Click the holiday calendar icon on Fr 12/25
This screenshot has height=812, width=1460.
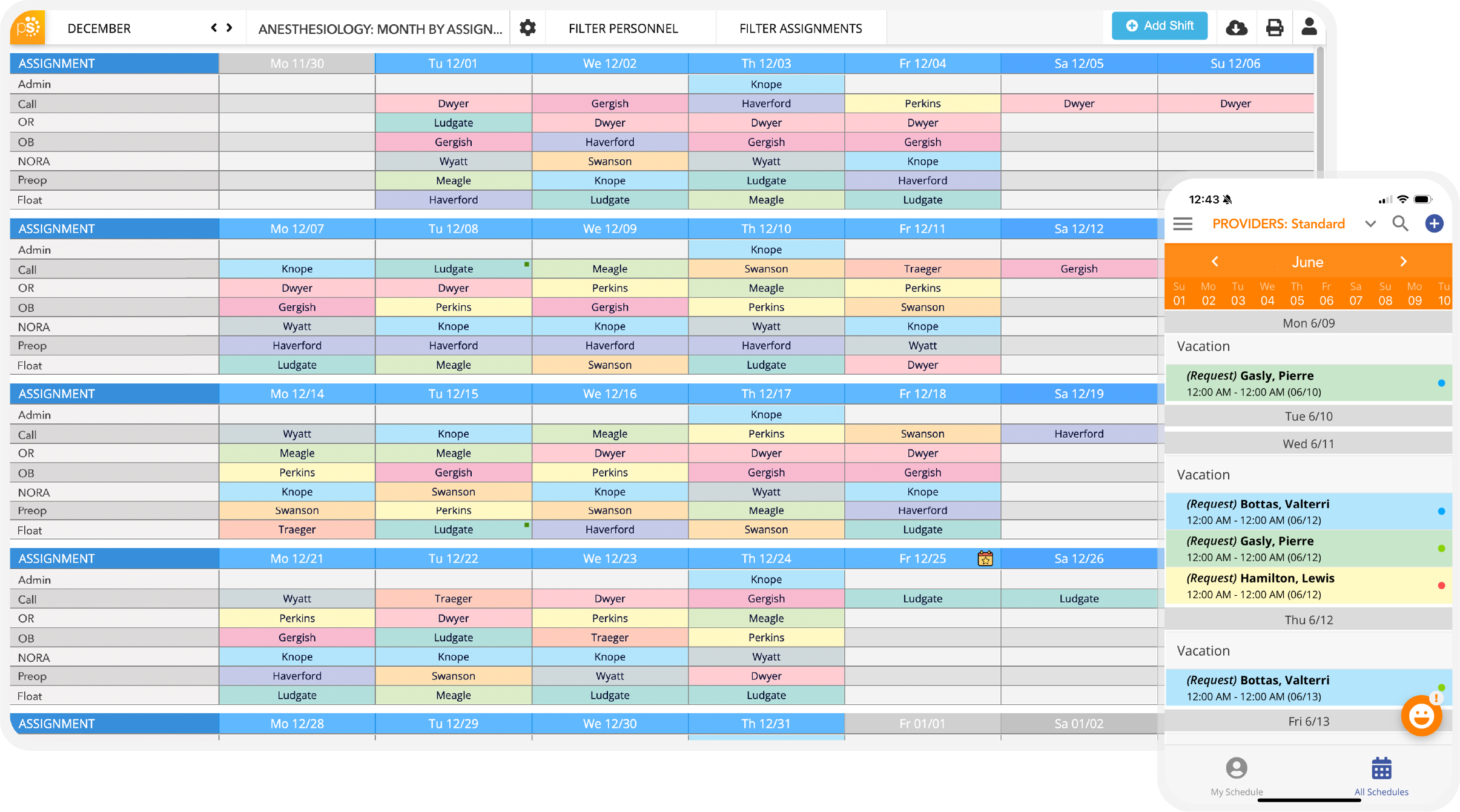point(985,558)
